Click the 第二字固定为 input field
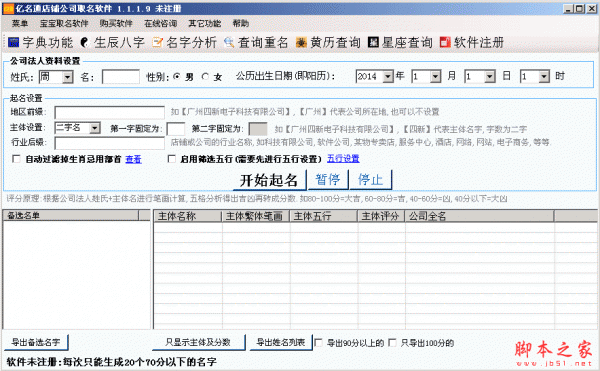 pos(258,129)
